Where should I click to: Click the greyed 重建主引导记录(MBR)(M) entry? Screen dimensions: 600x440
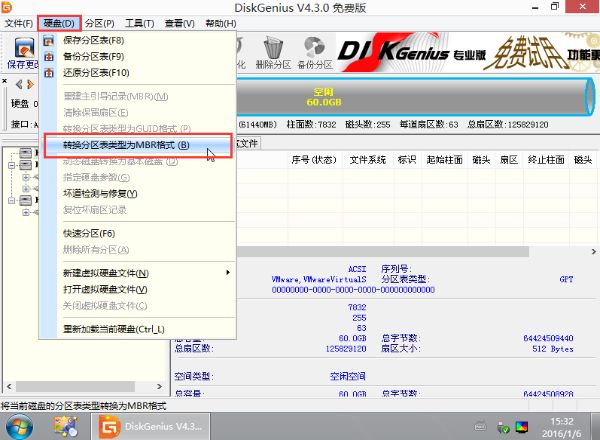point(138,96)
